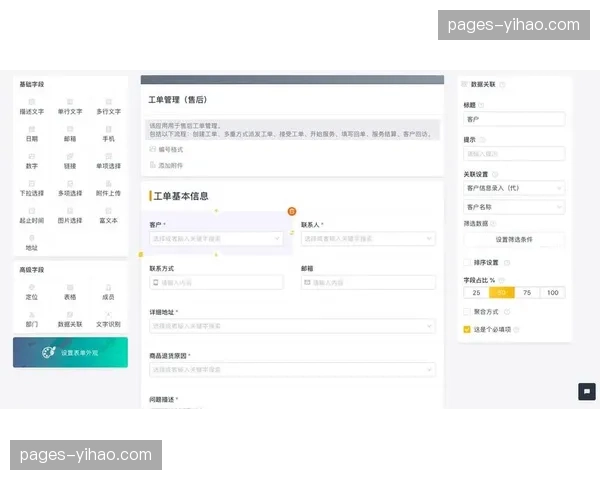The image size is (600, 480).
Task: Add a 数据关联 advanced field
Action: click(70, 320)
